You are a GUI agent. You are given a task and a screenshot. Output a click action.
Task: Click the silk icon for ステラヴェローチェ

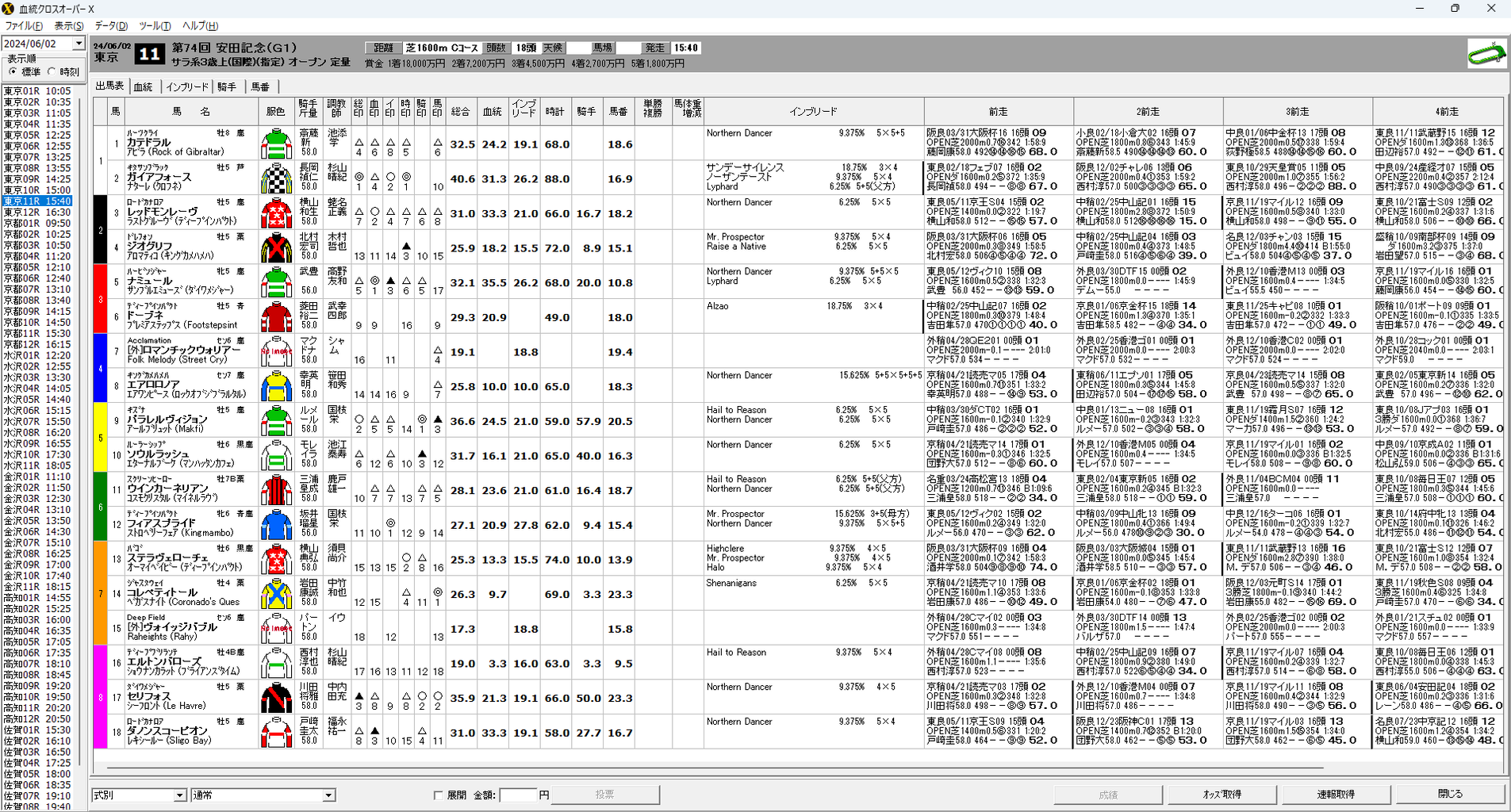[x=276, y=559]
